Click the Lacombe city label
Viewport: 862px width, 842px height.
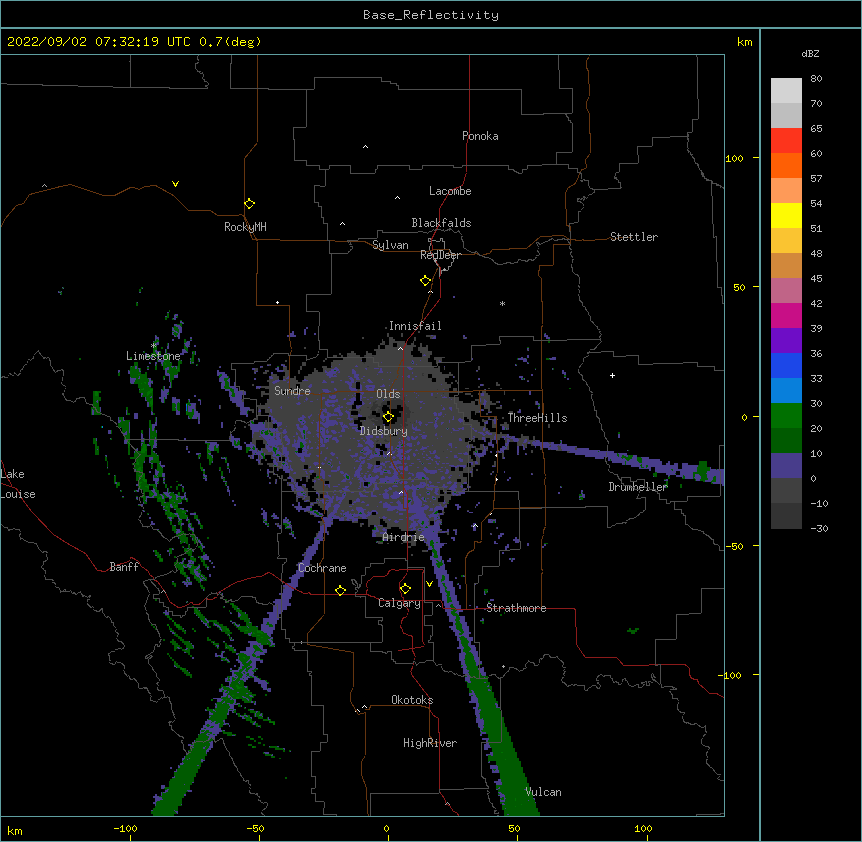(x=450, y=191)
